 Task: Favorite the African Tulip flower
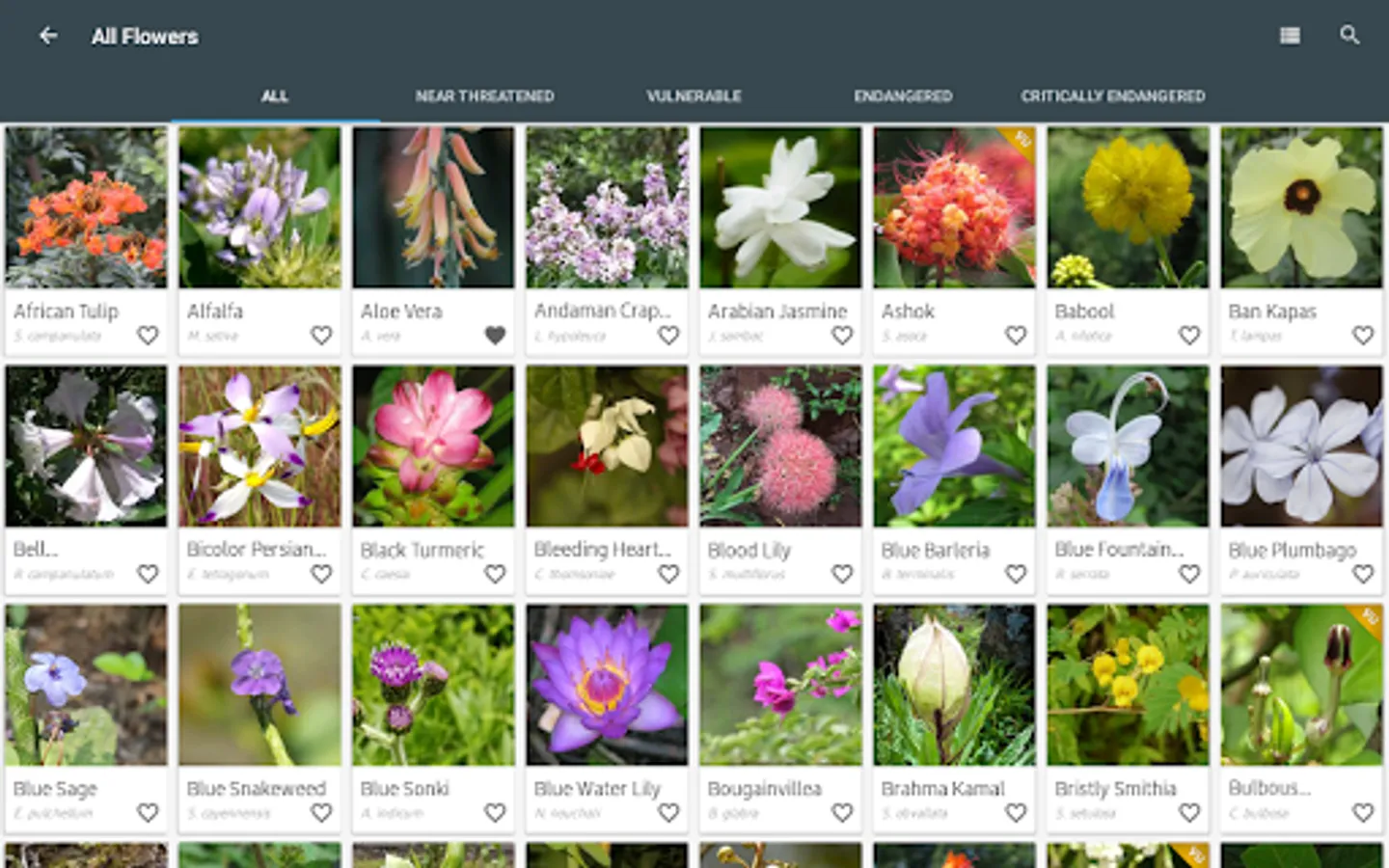tap(148, 335)
